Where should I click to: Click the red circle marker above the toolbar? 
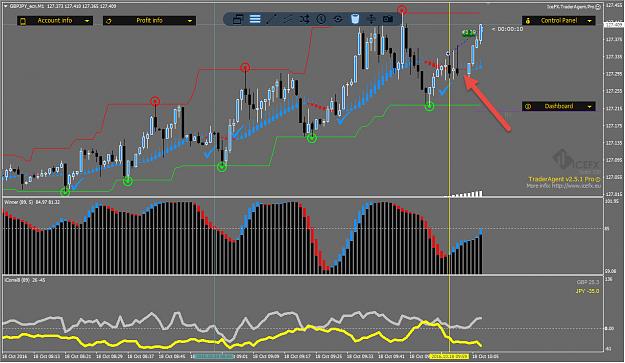[402, 10]
